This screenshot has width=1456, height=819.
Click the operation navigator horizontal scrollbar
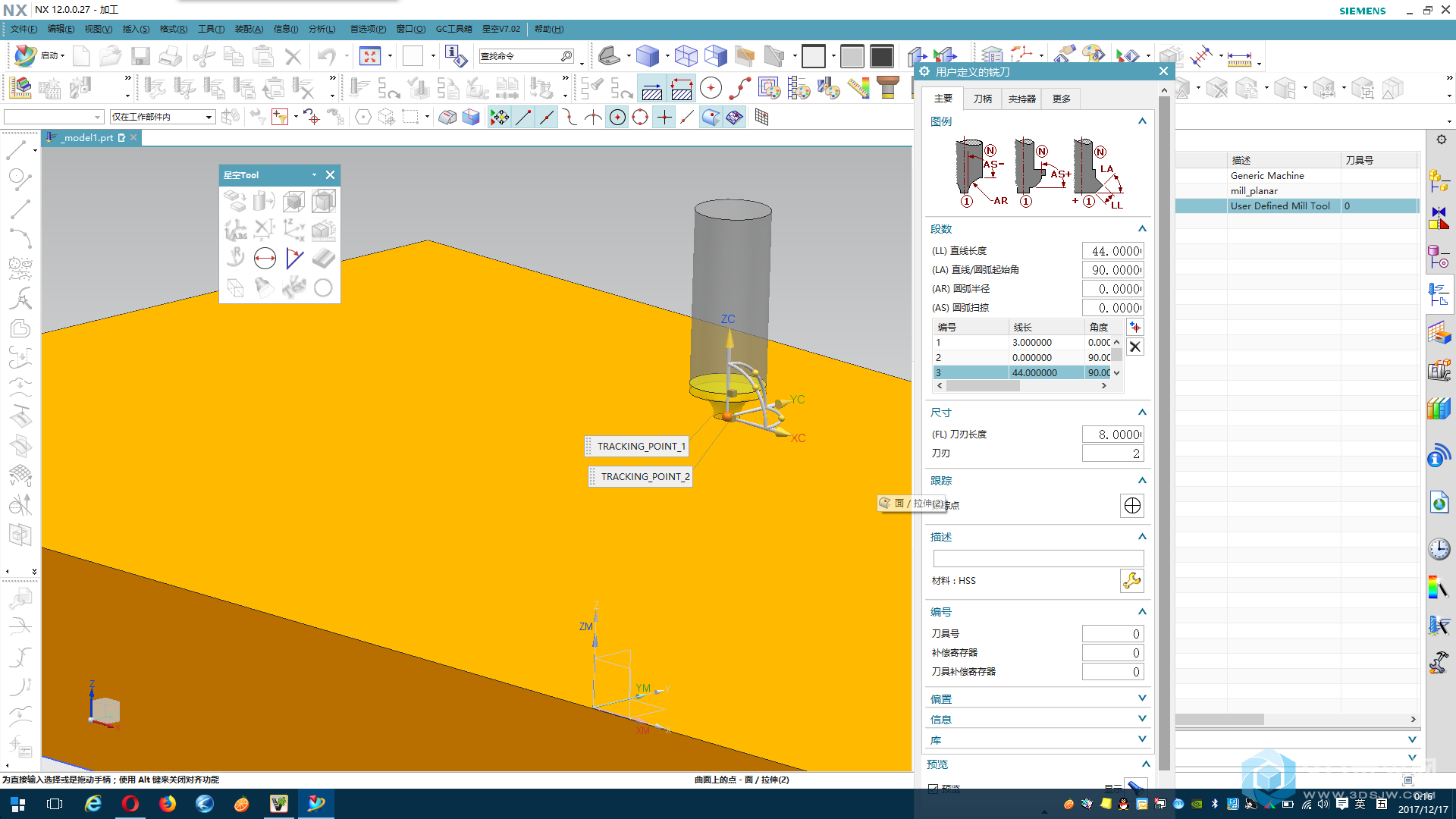(1220, 720)
